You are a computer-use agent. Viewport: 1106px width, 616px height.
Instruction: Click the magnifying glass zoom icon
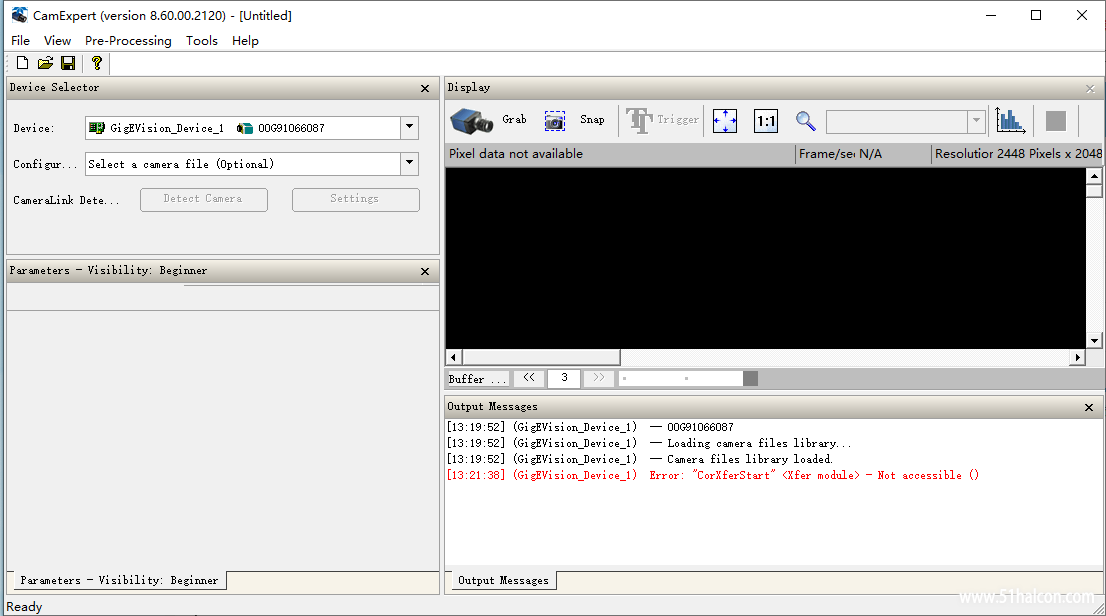click(806, 121)
